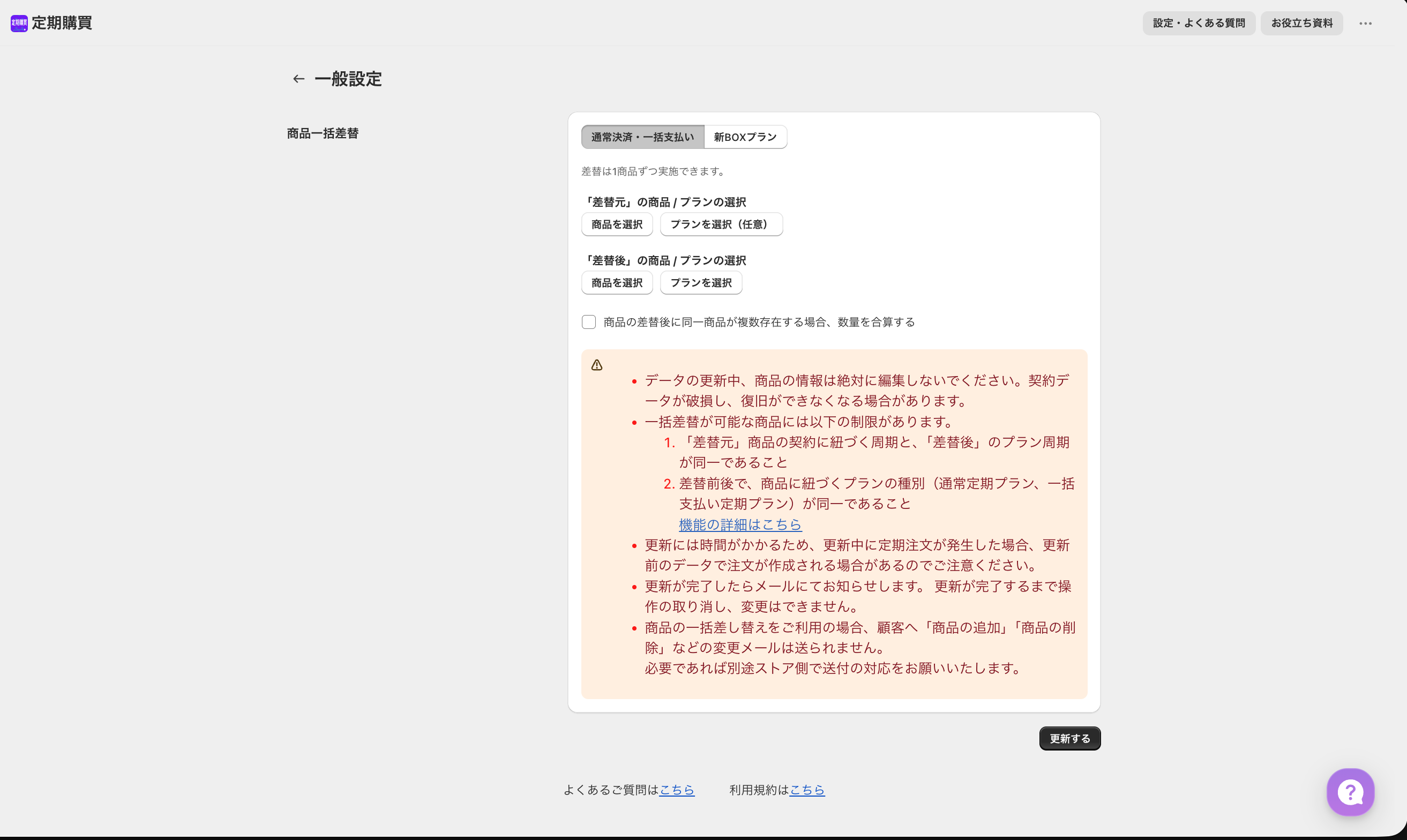Click the 商品一括差替 section label
Image resolution: width=1407 pixels, height=840 pixels.
point(323,133)
